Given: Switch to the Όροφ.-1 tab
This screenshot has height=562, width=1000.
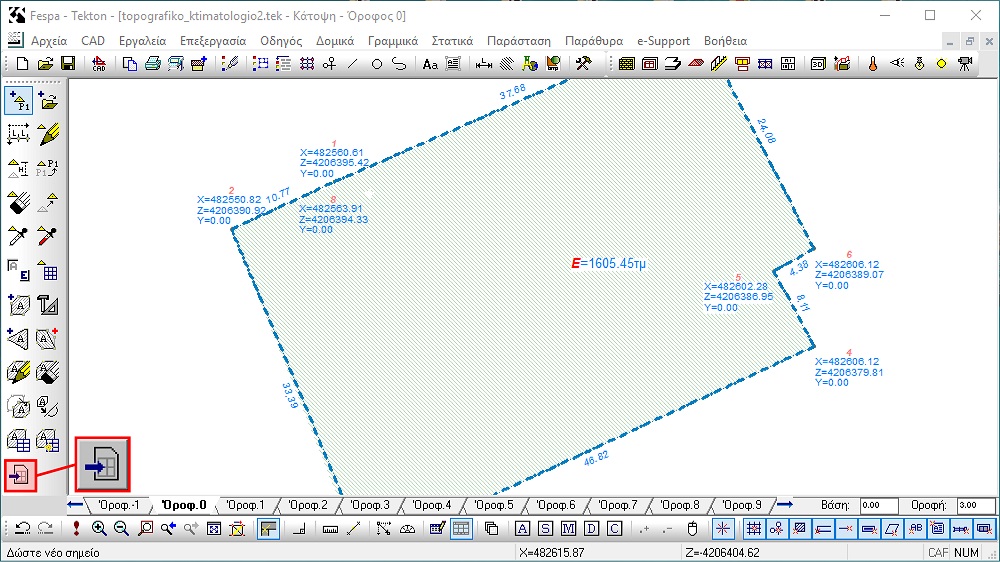Looking at the screenshot, I should click(x=119, y=505).
